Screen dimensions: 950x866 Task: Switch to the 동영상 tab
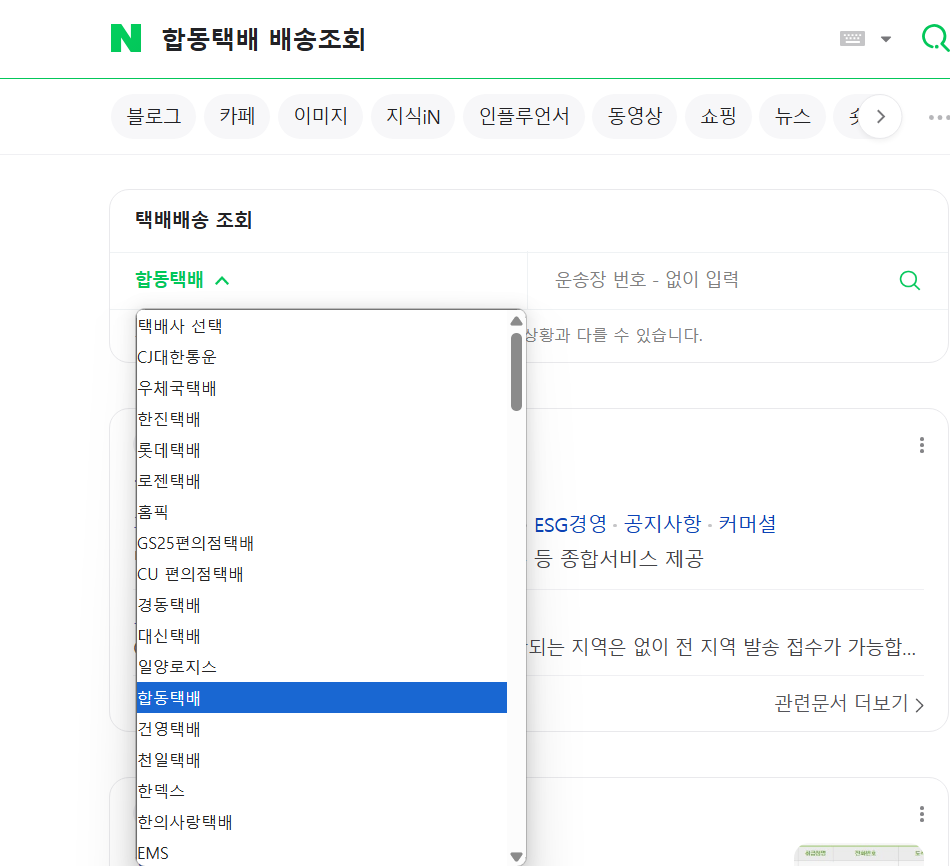tap(634, 116)
